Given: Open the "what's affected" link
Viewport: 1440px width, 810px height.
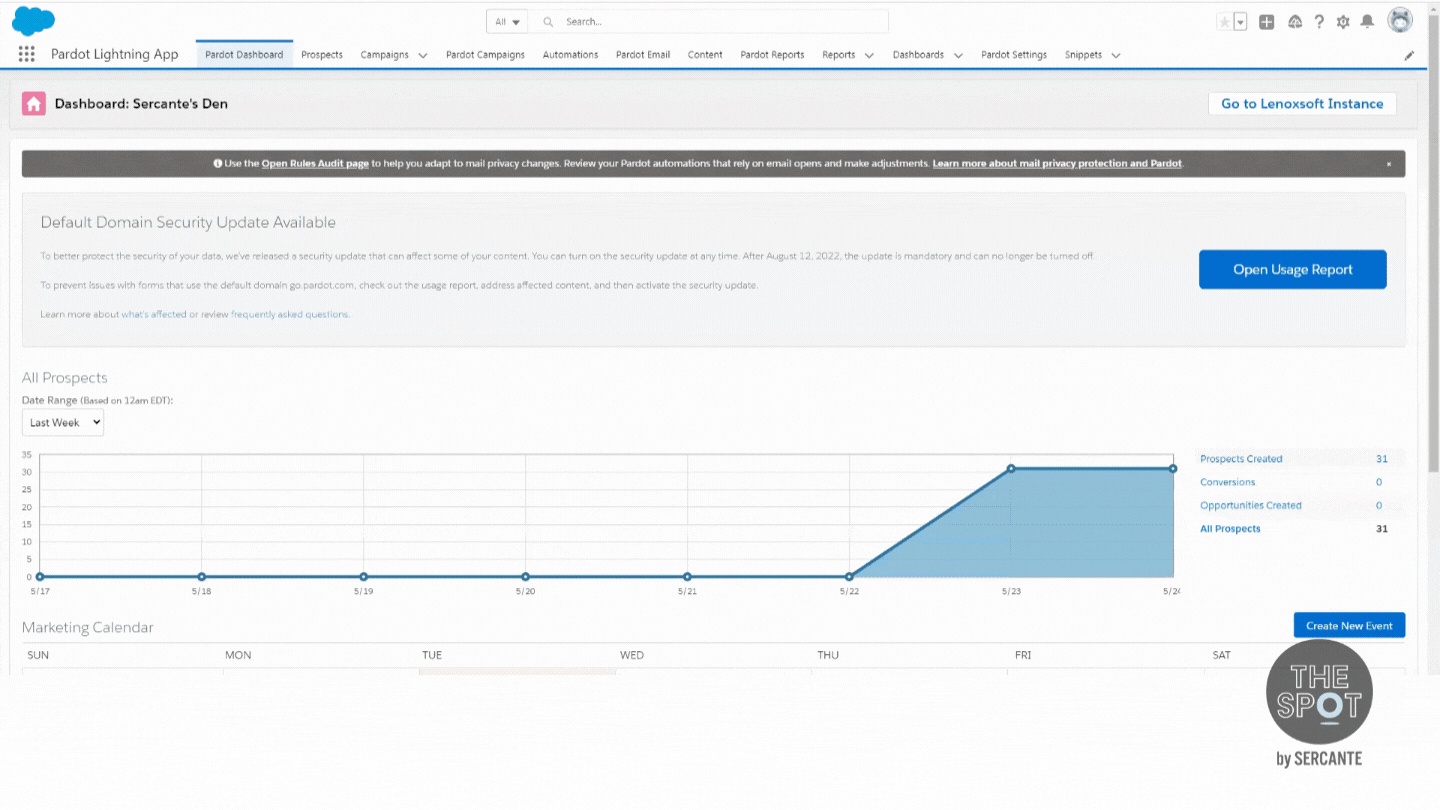Looking at the screenshot, I should 154,314.
